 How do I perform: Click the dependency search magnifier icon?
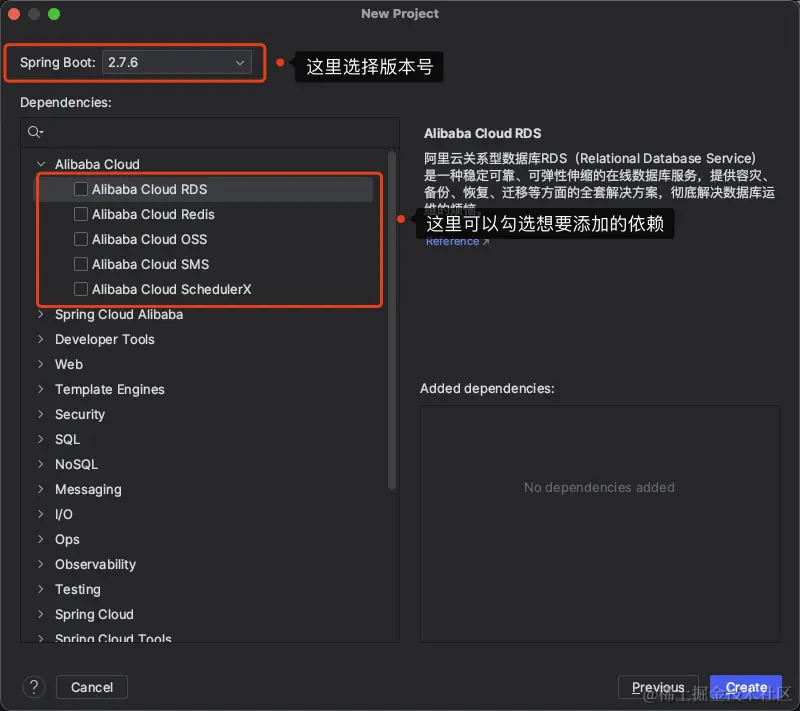pyautogui.click(x=35, y=132)
